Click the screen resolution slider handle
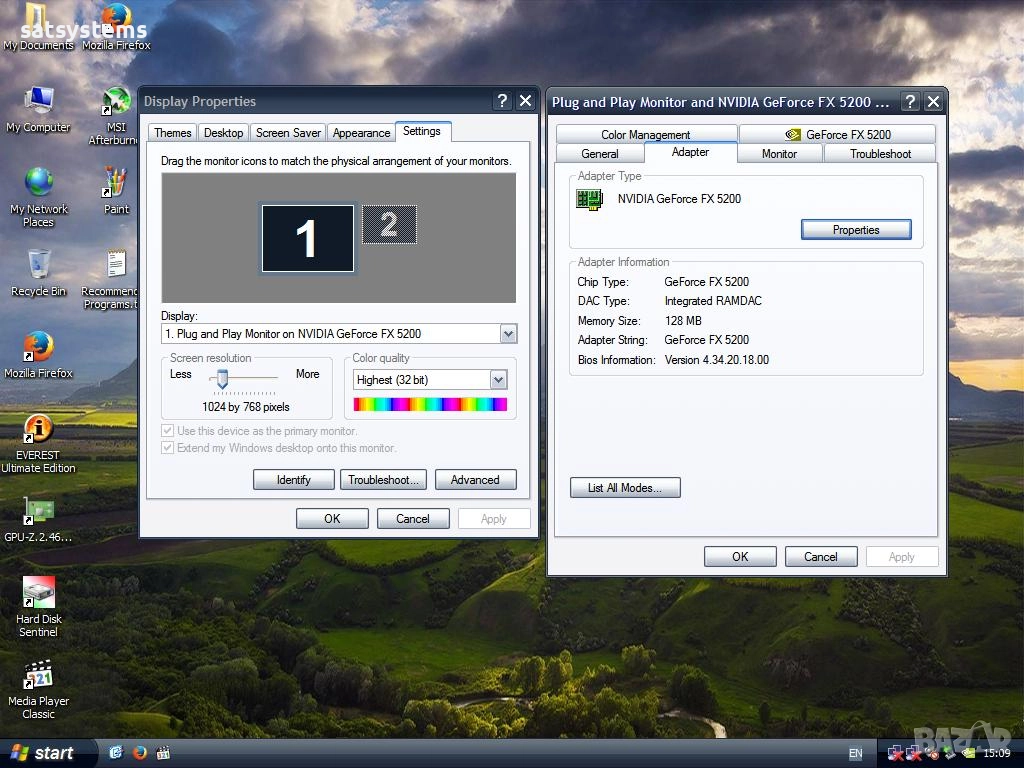 (222, 378)
